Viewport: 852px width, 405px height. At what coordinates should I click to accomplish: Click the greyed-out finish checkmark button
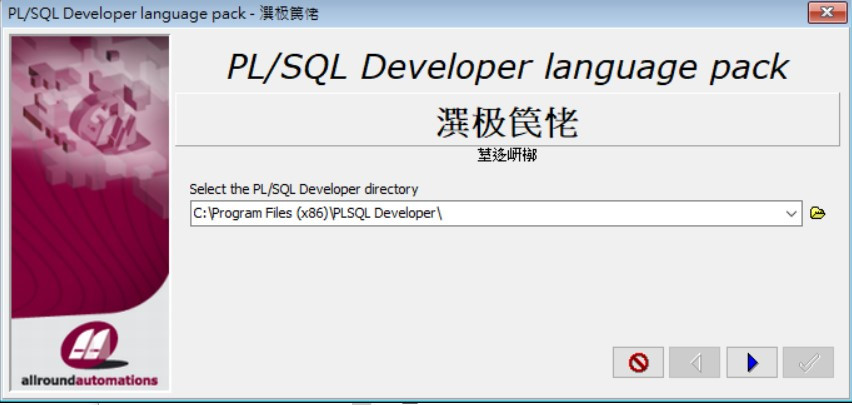point(808,362)
